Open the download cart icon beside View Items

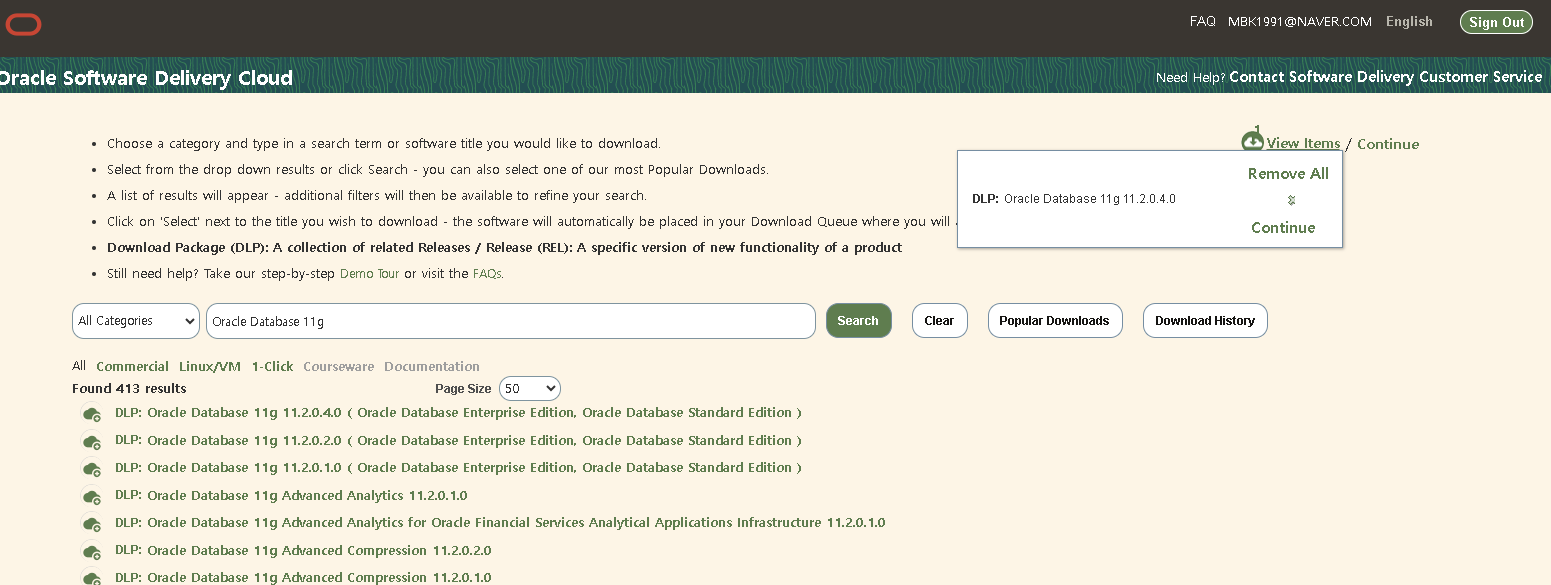[1252, 141]
